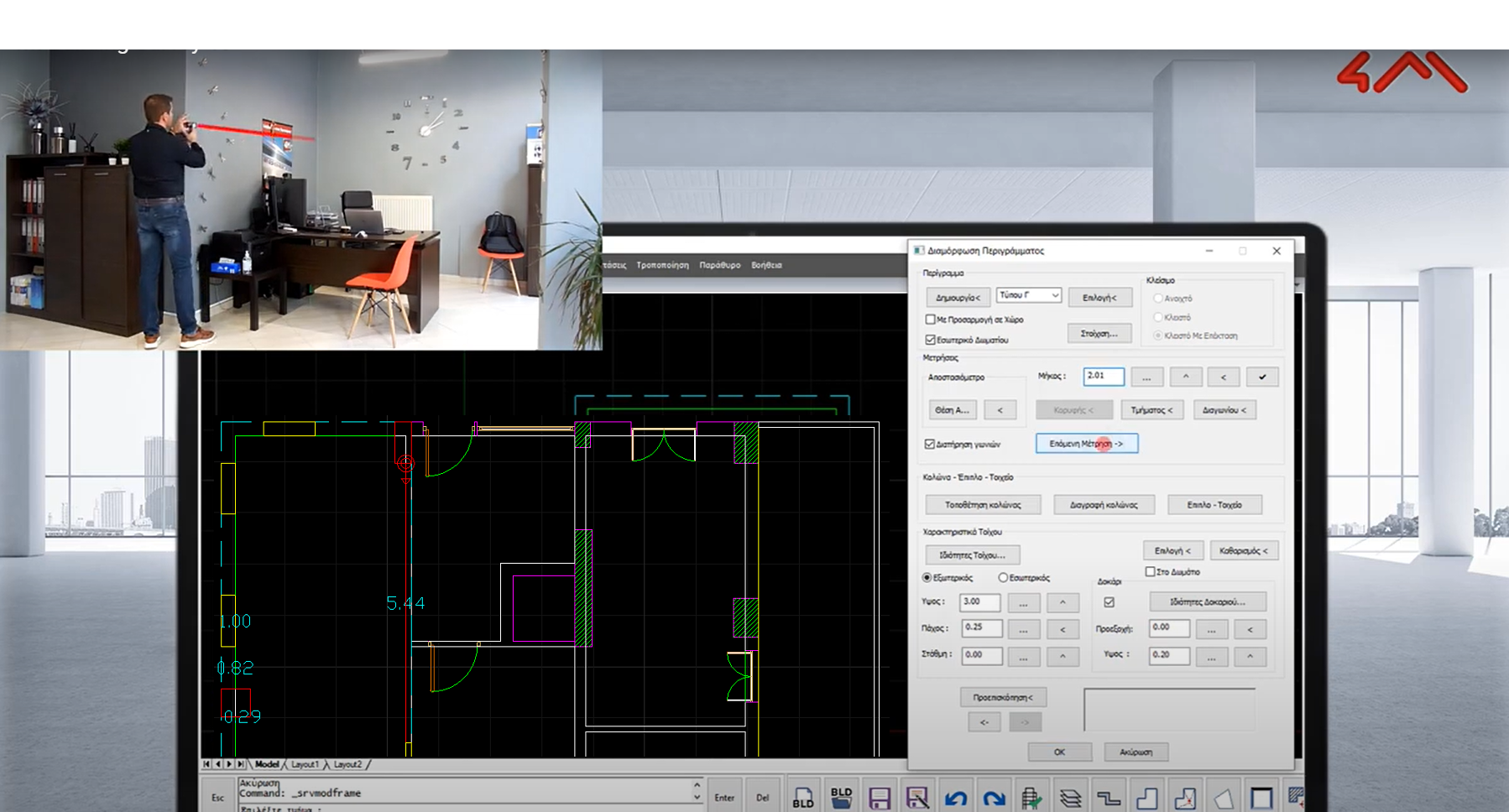Click the 'Τοποθέτηση κολώνας' button
Screen dimensions: 1509x812
[983, 505]
